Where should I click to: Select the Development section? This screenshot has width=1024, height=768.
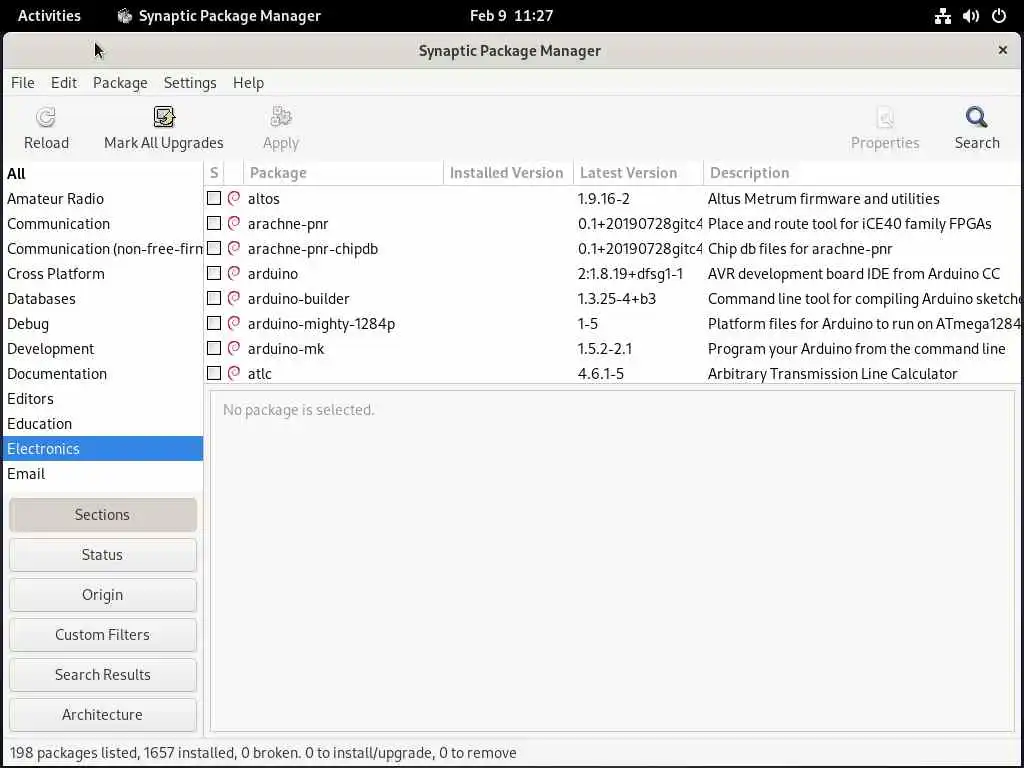103,349
